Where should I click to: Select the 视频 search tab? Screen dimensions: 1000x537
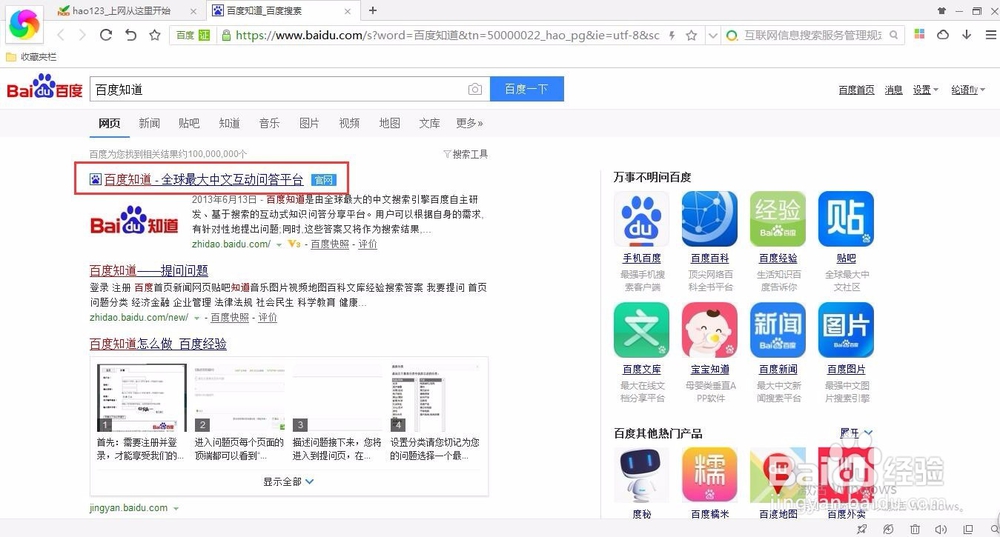tap(349, 123)
